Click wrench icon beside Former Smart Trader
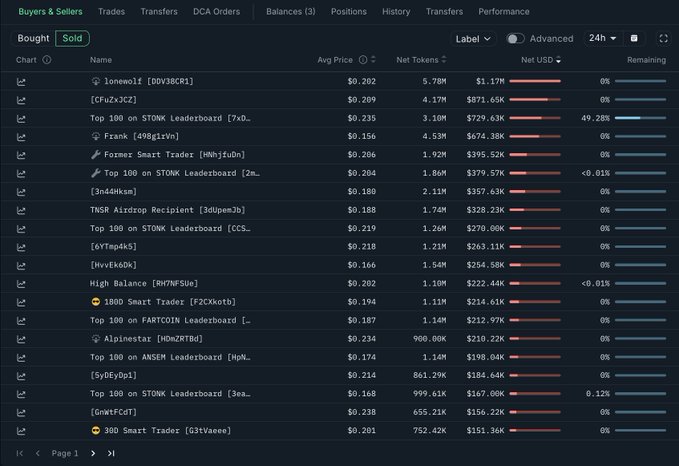Image resolution: width=679 pixels, height=466 pixels. click(96, 155)
